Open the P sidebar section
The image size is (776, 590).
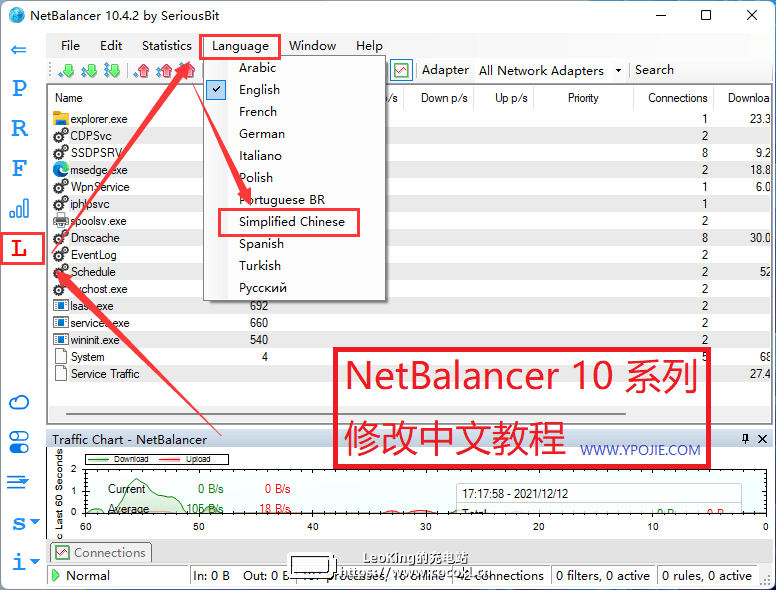pyautogui.click(x=19, y=88)
